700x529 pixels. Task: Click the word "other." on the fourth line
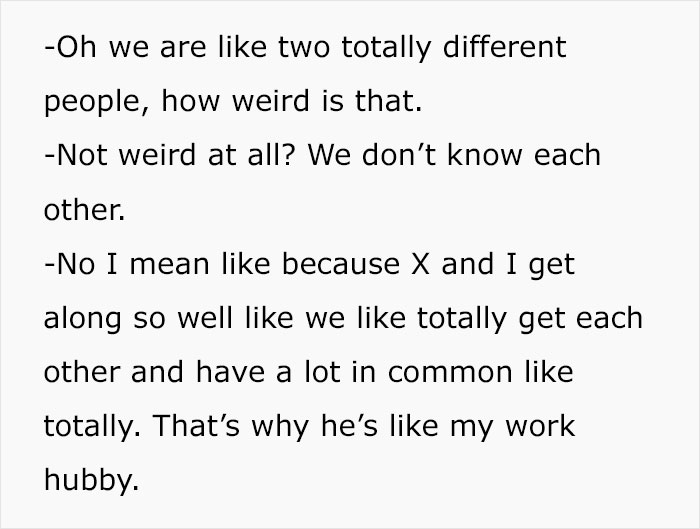84,210
